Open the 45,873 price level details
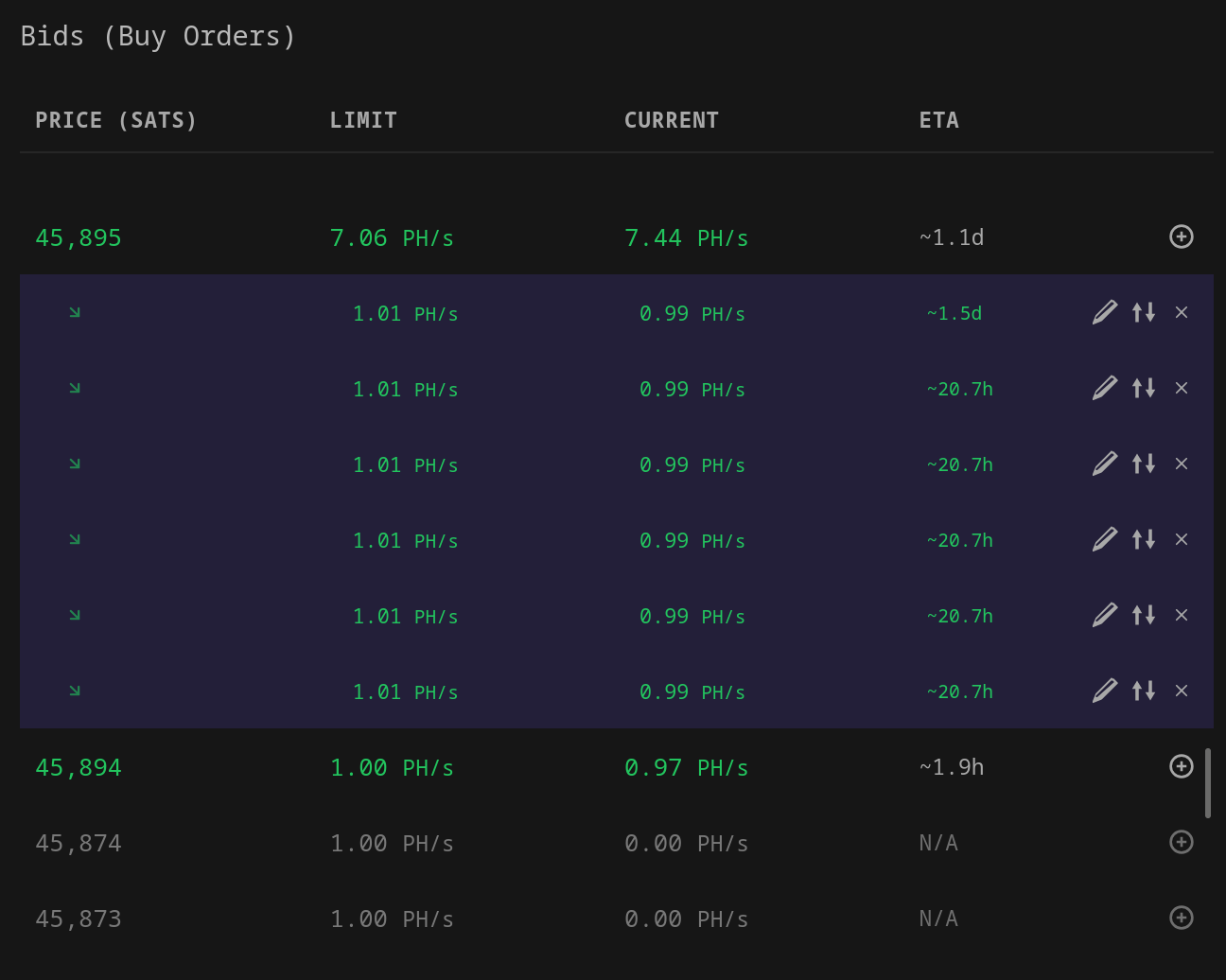 click(1181, 918)
